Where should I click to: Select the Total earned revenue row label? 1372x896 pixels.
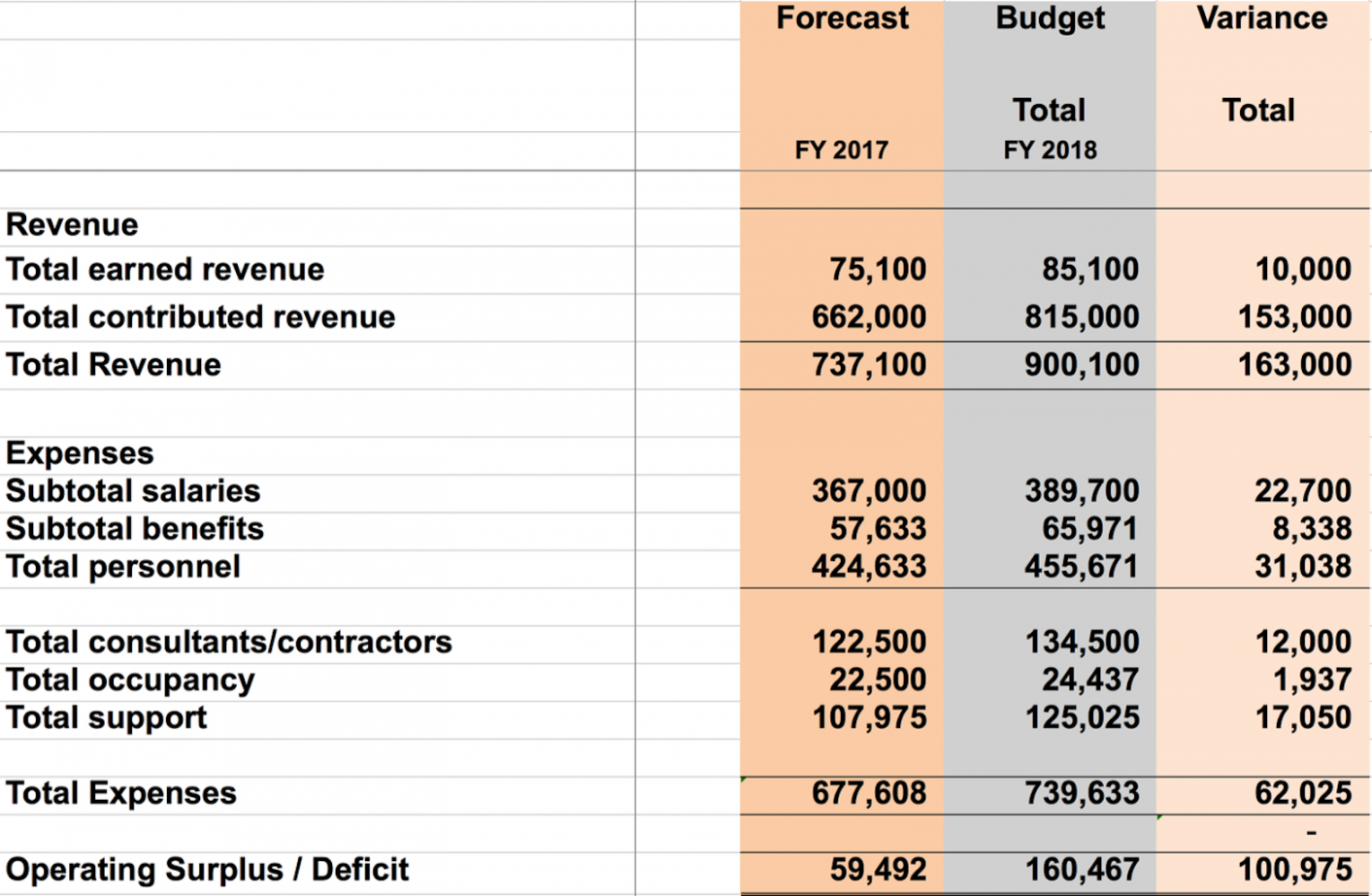(165, 270)
